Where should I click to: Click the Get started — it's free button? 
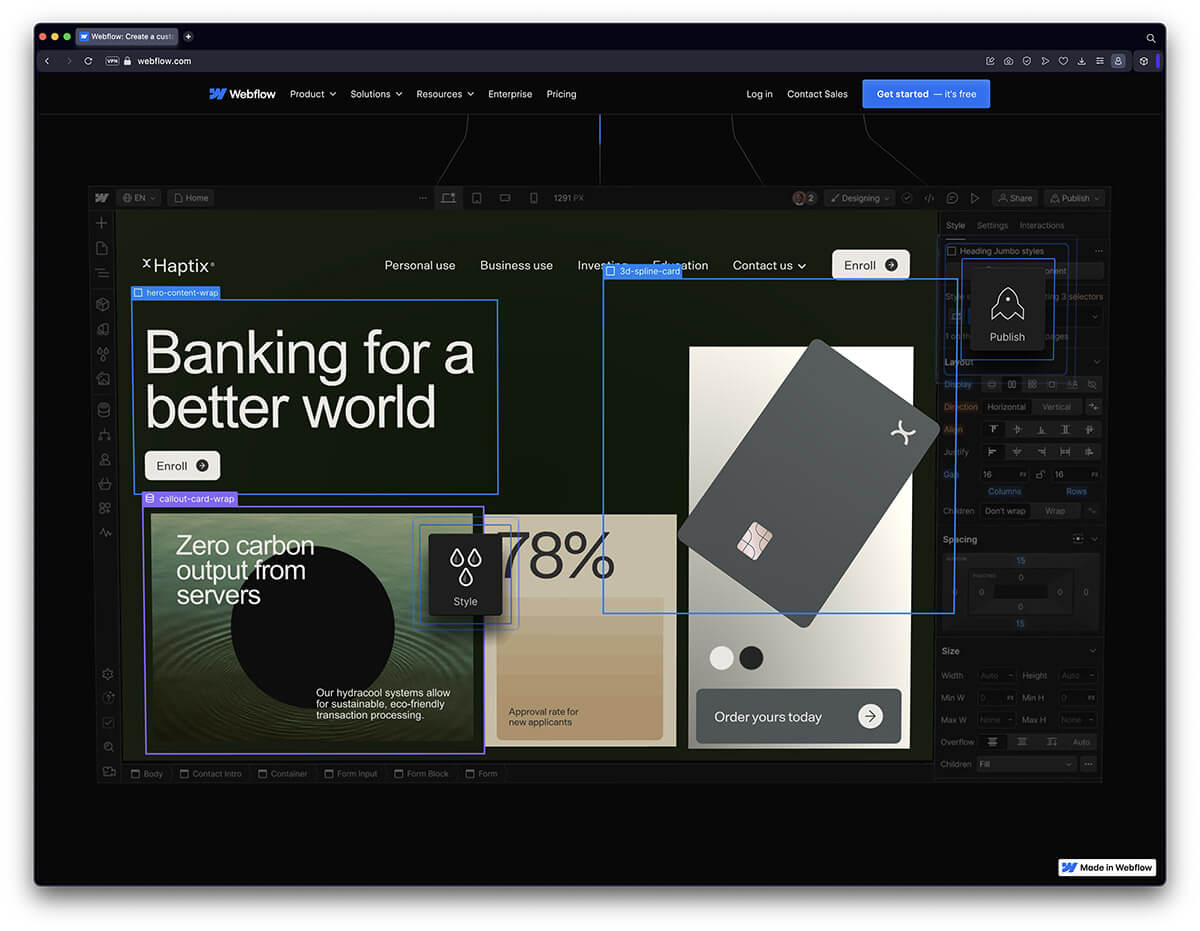click(926, 94)
